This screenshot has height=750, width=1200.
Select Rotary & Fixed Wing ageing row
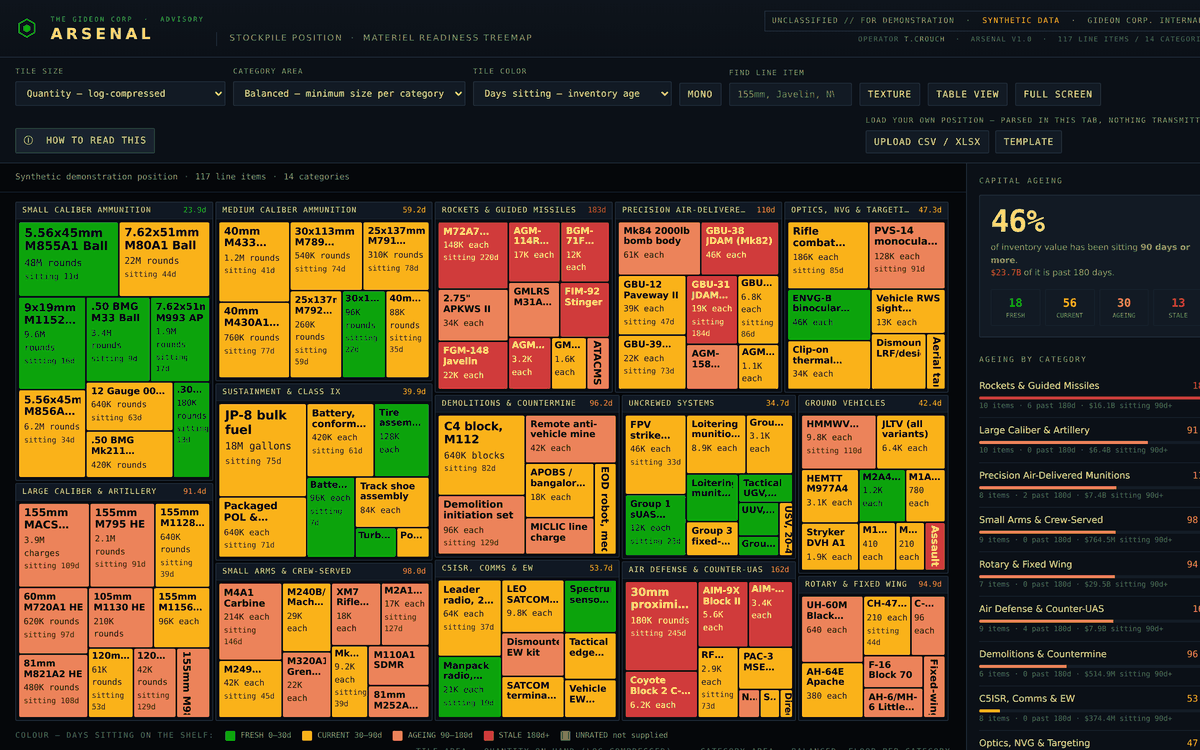tap(1089, 573)
